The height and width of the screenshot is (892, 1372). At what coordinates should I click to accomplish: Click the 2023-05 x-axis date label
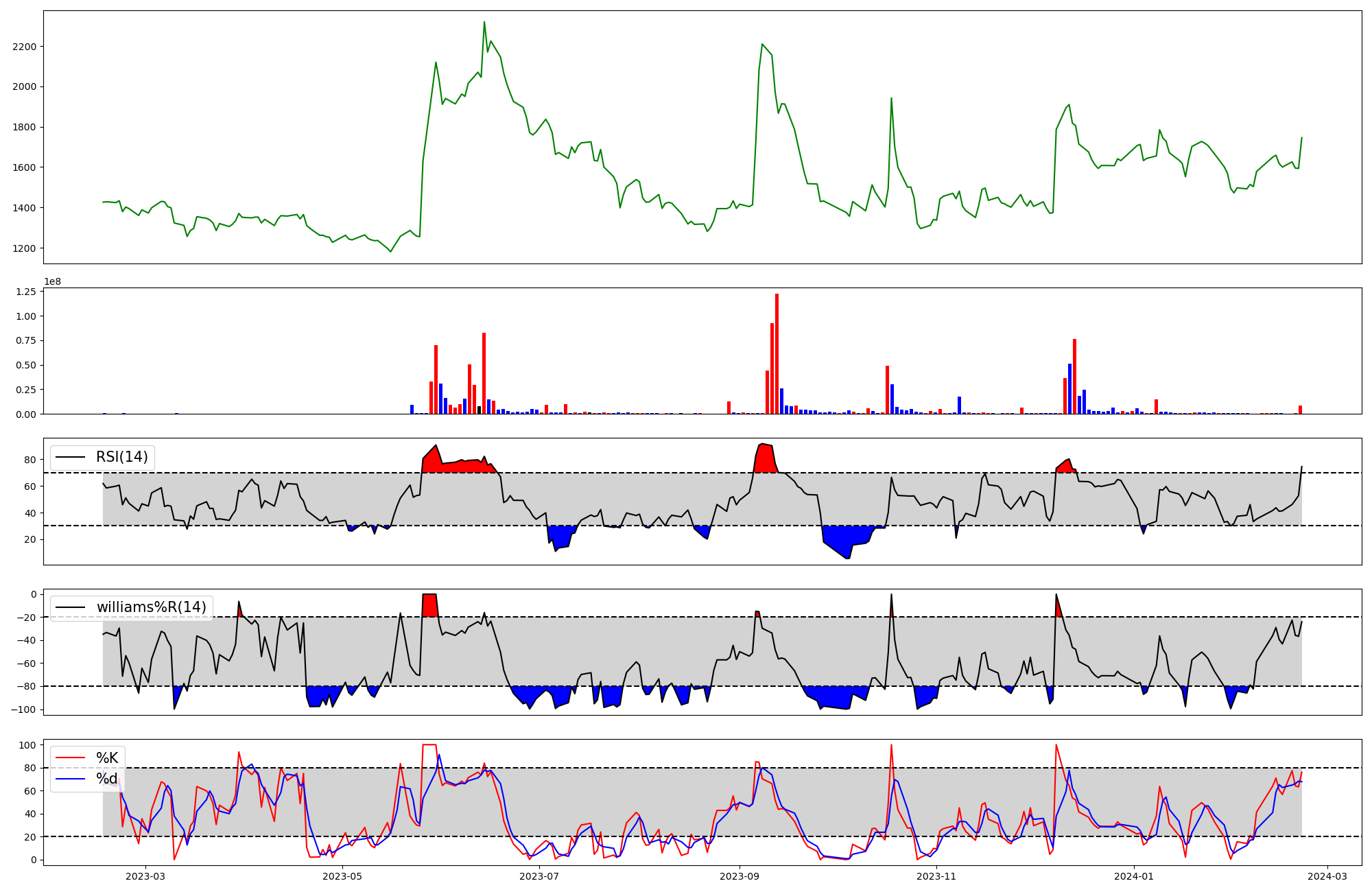[342, 876]
